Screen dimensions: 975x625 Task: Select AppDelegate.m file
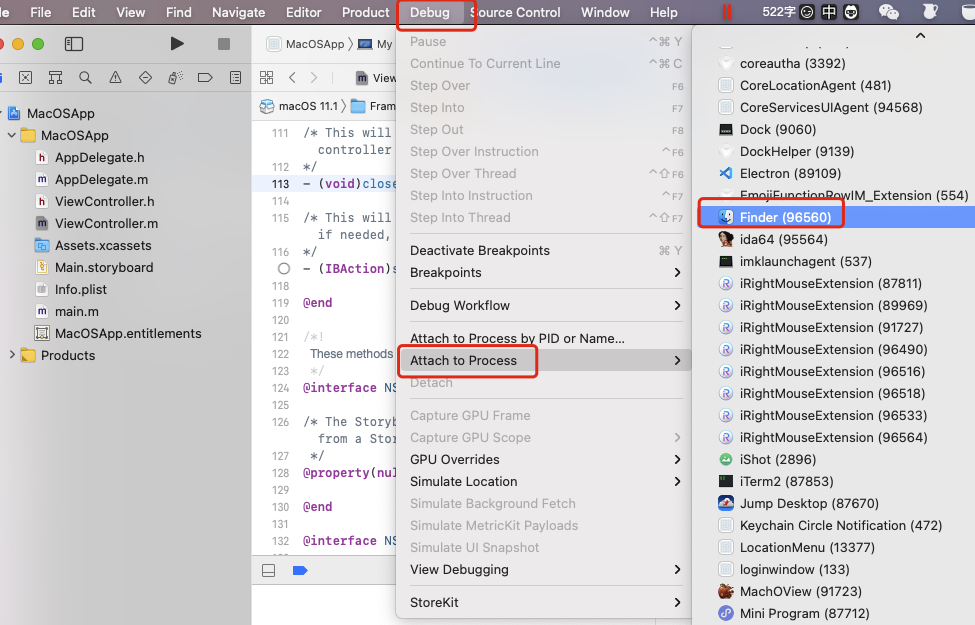pos(101,179)
